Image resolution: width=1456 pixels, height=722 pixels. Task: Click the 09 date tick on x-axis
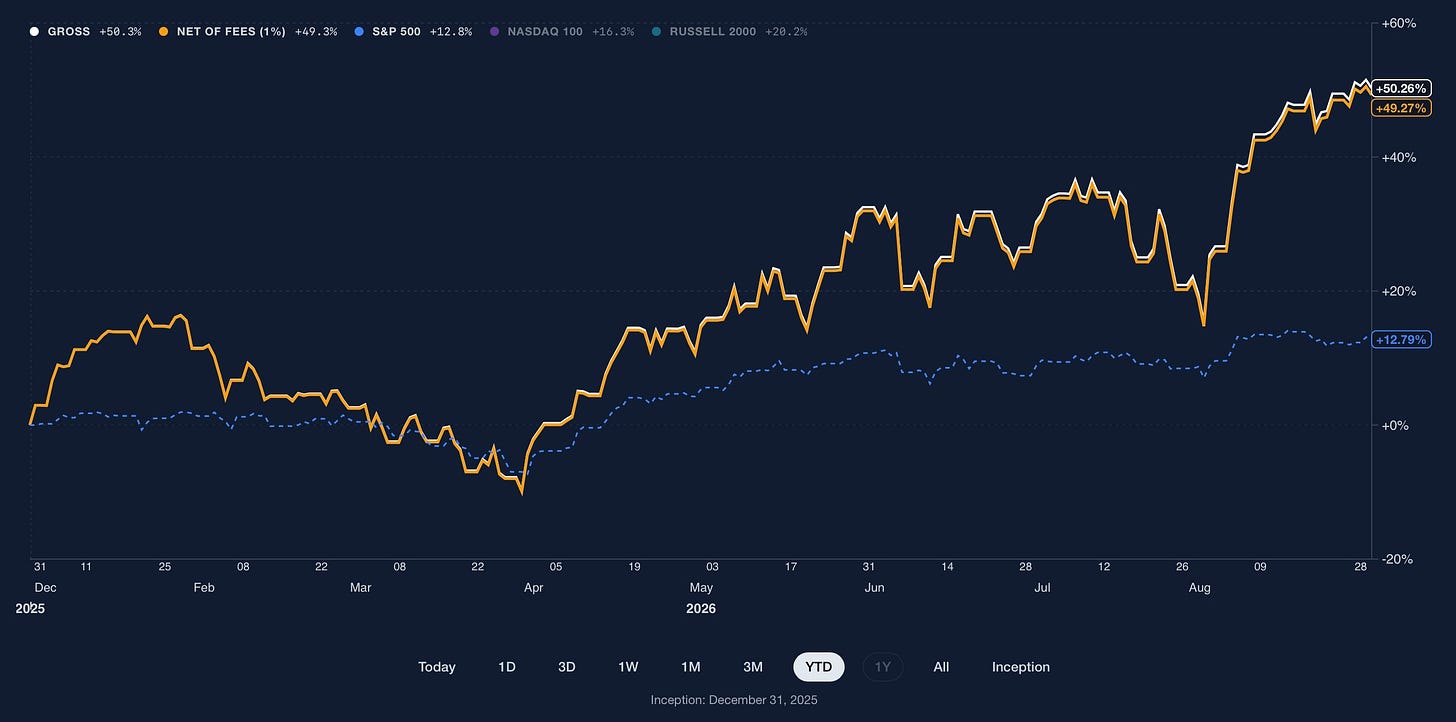coord(1260,567)
